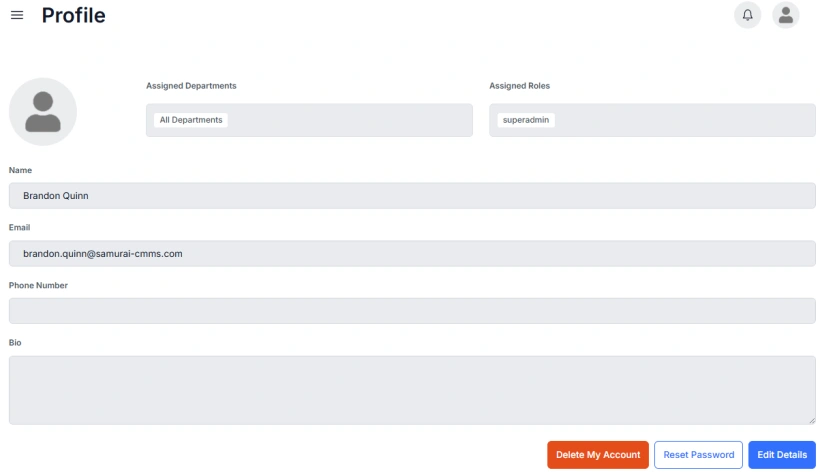The height and width of the screenshot is (475, 820).
Task: Select the All Departments tag
Action: 191,120
